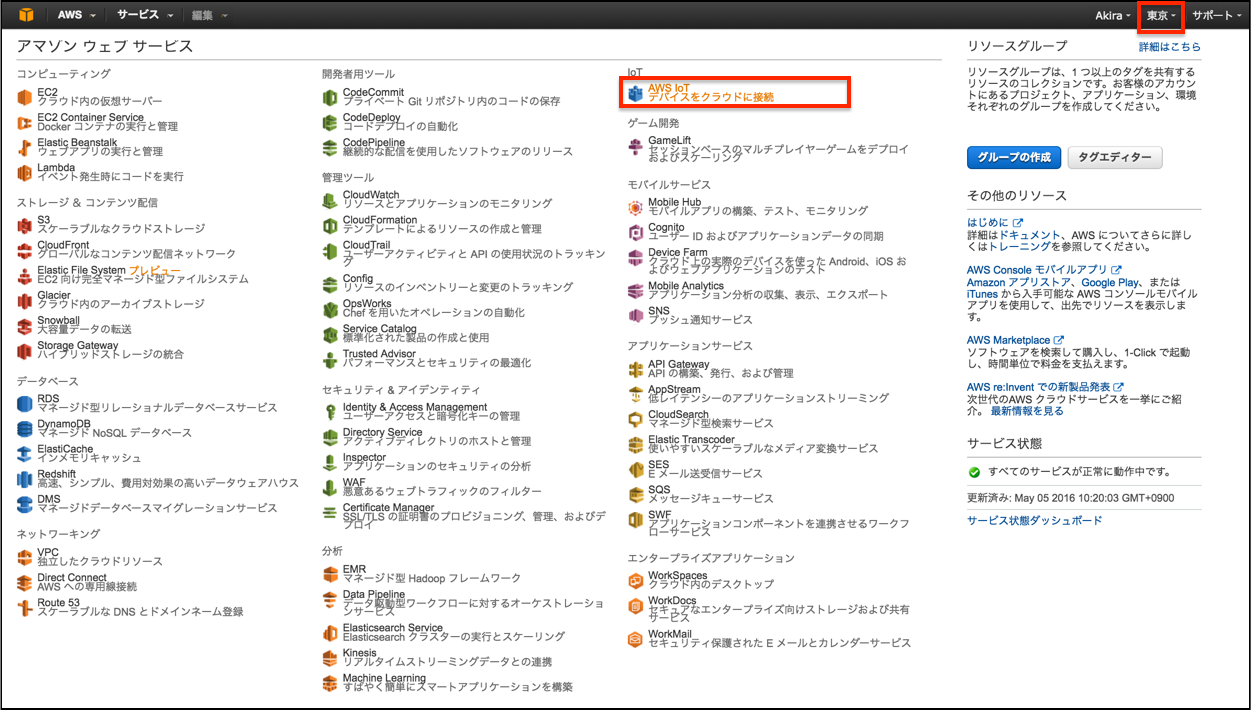
Task: Open the Redshift icon
Action: [x=25, y=479]
